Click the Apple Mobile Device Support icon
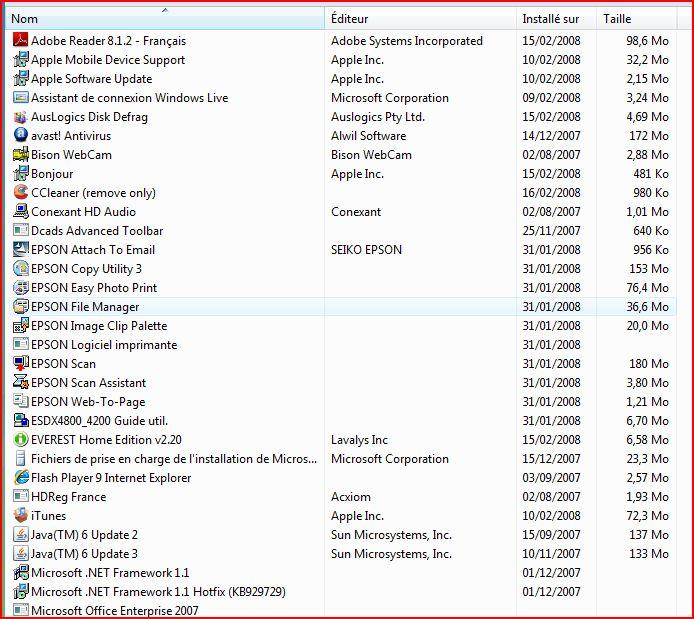 point(20,59)
